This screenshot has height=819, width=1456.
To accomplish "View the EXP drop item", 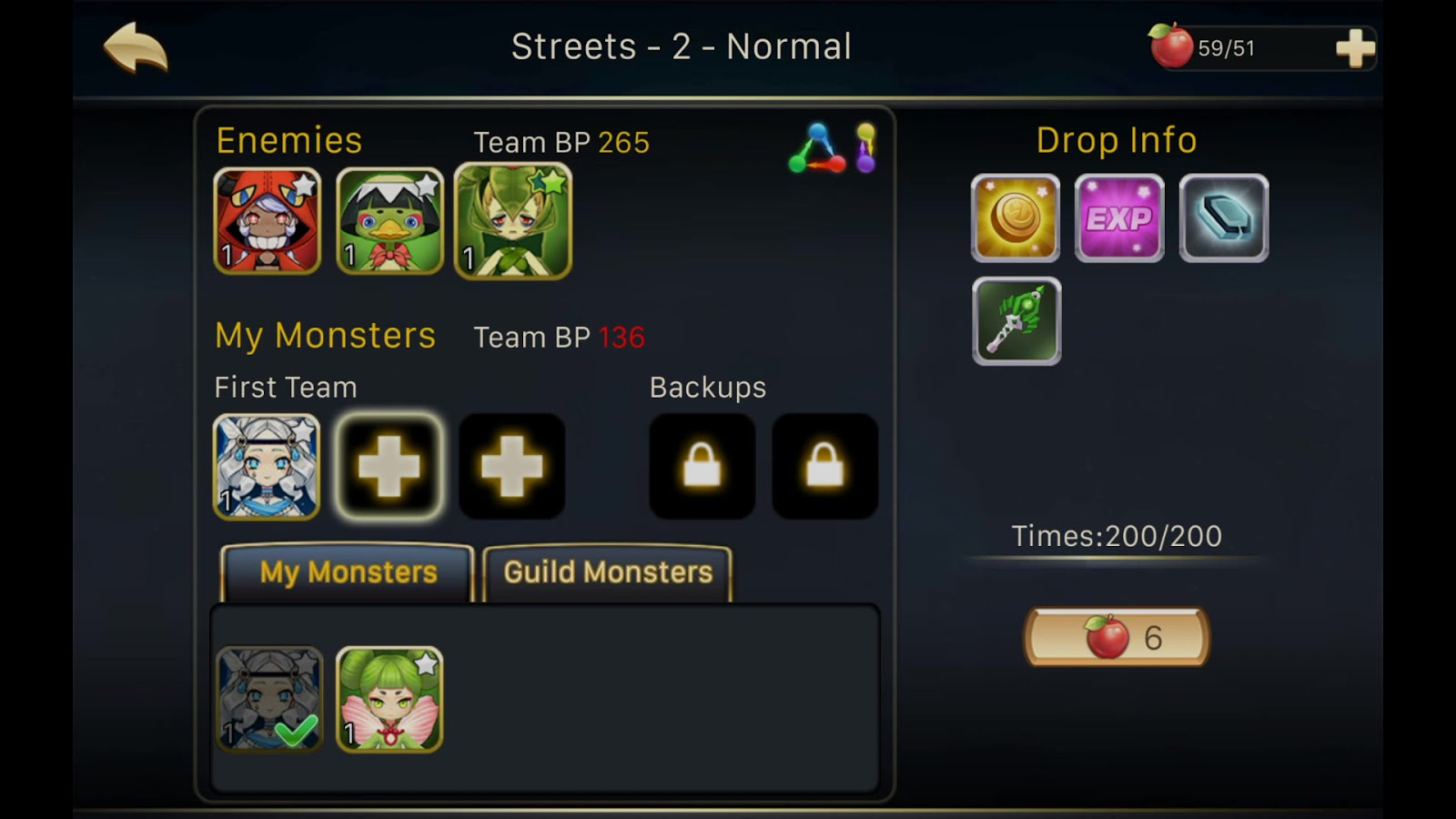I will coord(1119,218).
